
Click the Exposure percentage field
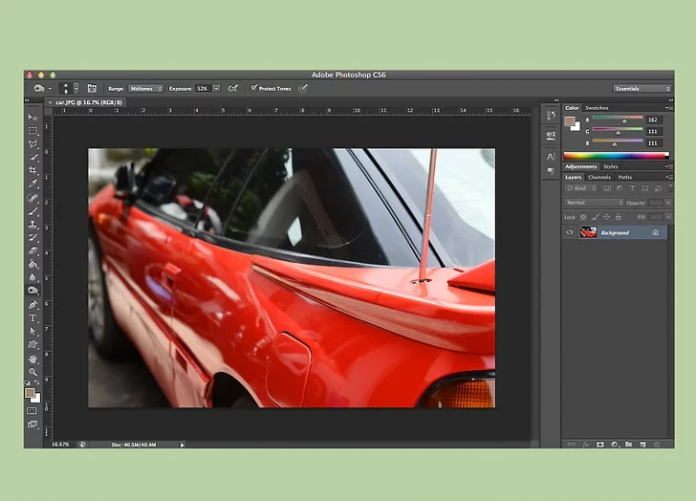pos(203,88)
